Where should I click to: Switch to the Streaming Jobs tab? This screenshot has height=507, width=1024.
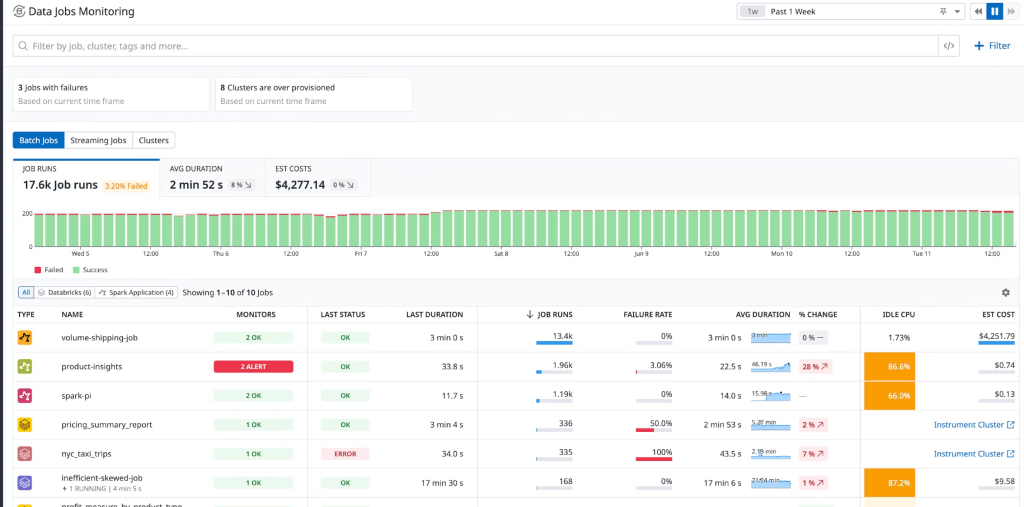click(x=98, y=140)
